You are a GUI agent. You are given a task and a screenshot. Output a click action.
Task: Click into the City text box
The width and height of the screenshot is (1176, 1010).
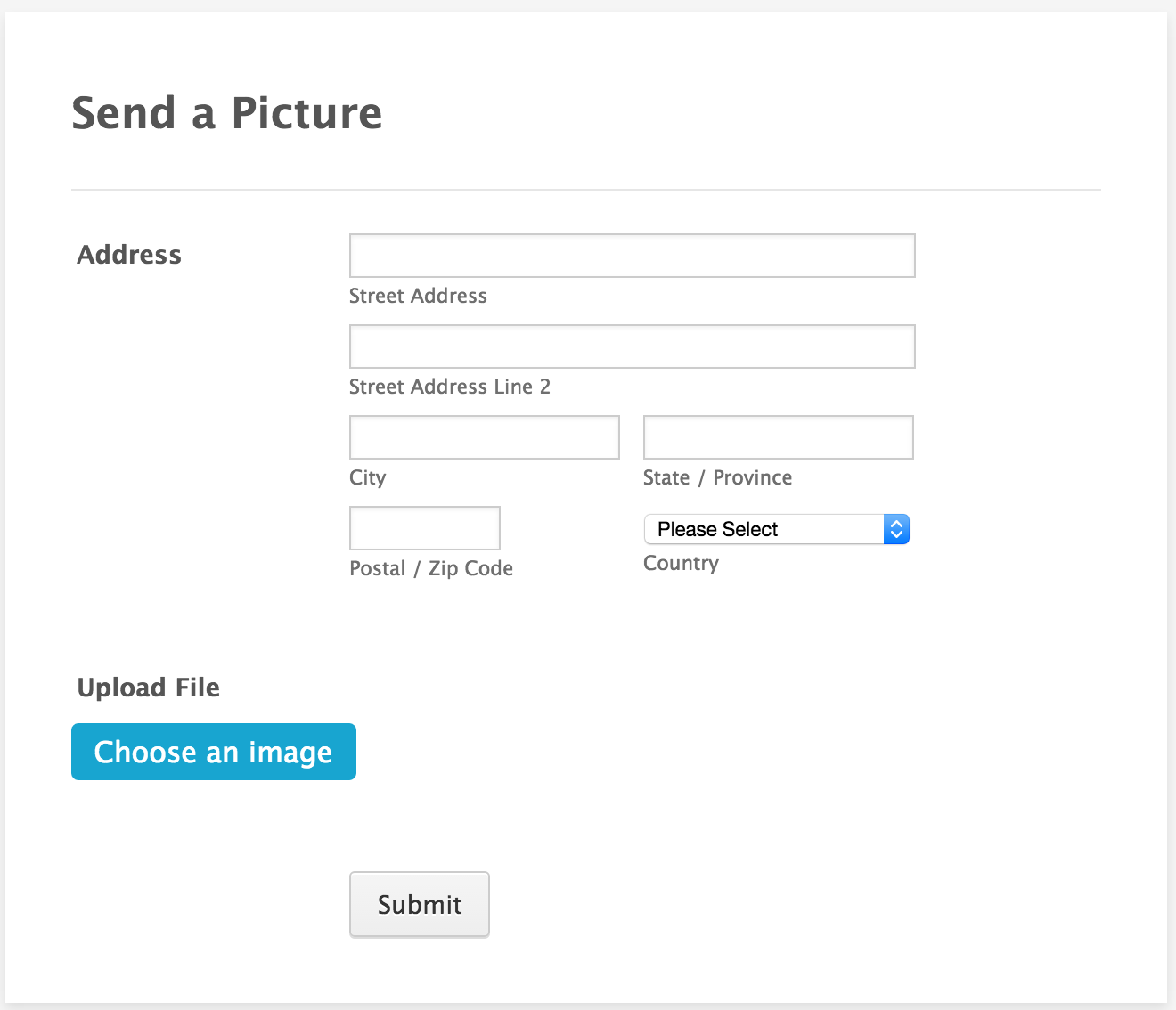[484, 437]
